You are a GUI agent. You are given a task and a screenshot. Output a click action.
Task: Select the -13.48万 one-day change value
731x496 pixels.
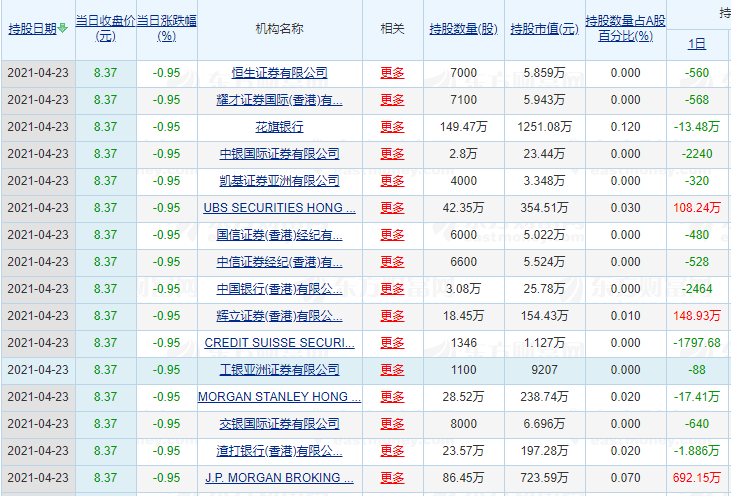(697, 127)
